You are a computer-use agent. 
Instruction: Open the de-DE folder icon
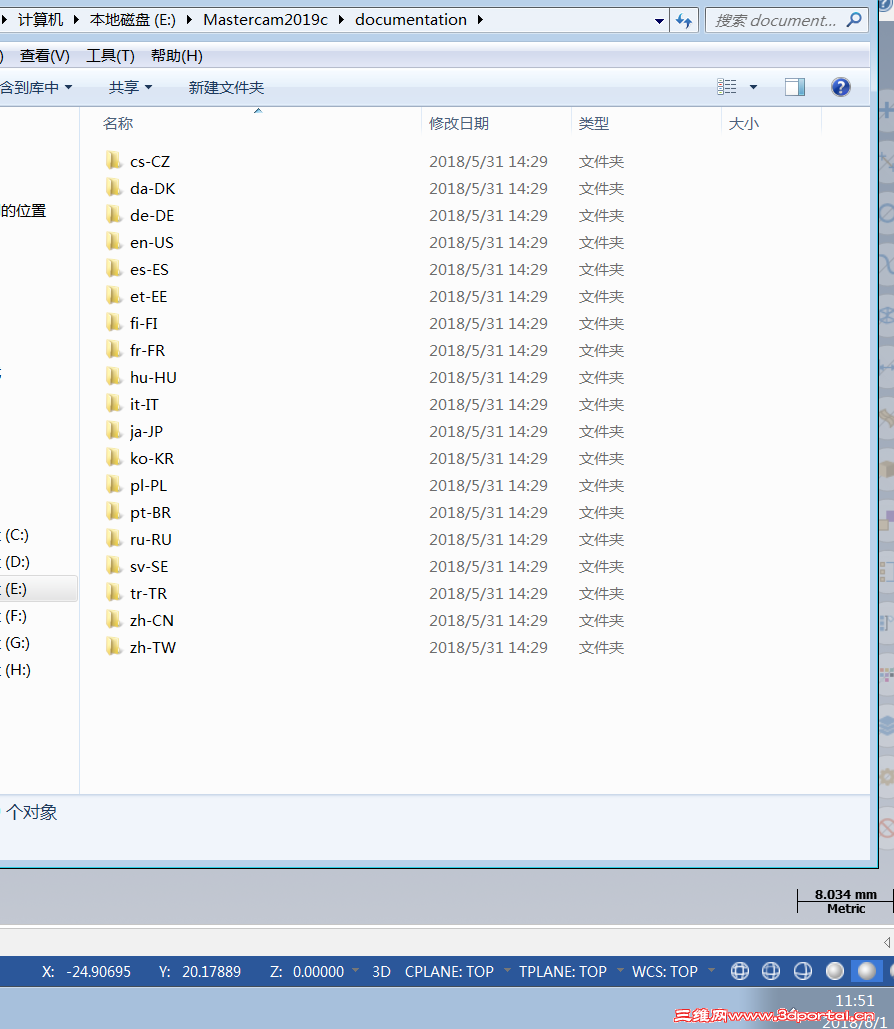pyautogui.click(x=114, y=215)
